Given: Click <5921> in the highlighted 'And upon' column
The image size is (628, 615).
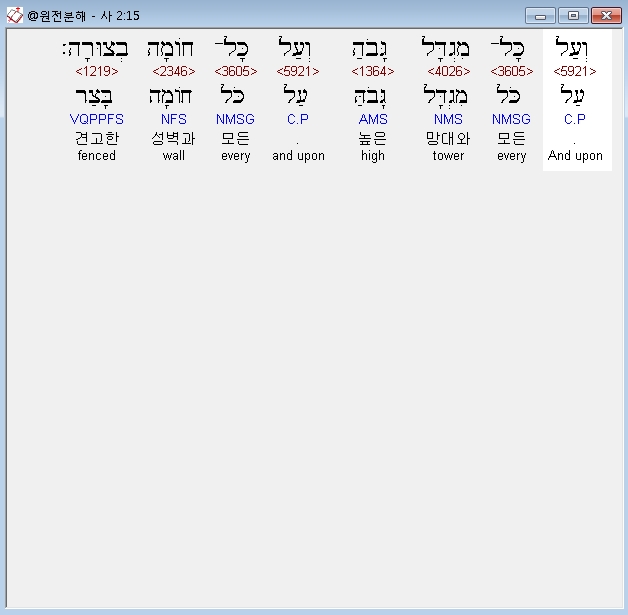Looking at the screenshot, I should click(575, 71).
